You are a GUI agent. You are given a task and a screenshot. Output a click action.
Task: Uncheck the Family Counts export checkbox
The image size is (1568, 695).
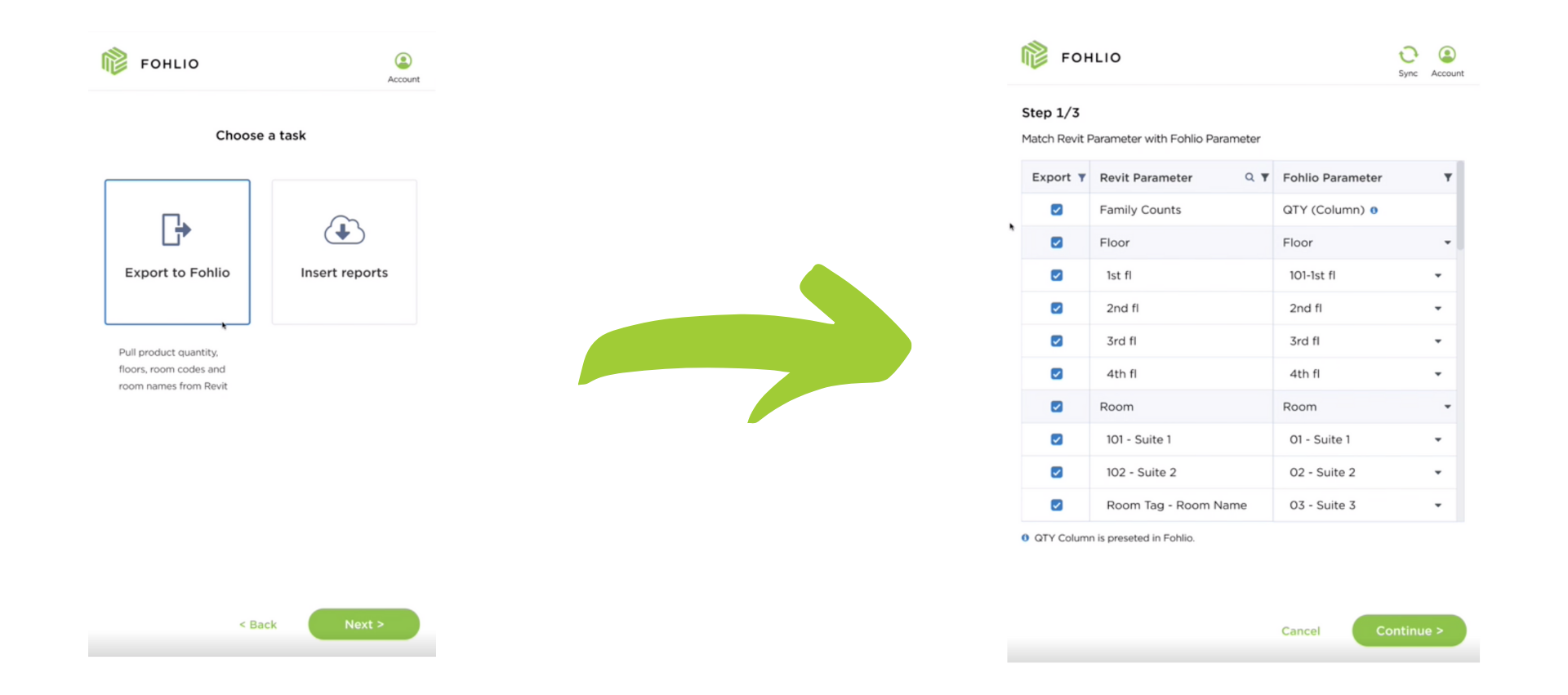click(x=1057, y=210)
